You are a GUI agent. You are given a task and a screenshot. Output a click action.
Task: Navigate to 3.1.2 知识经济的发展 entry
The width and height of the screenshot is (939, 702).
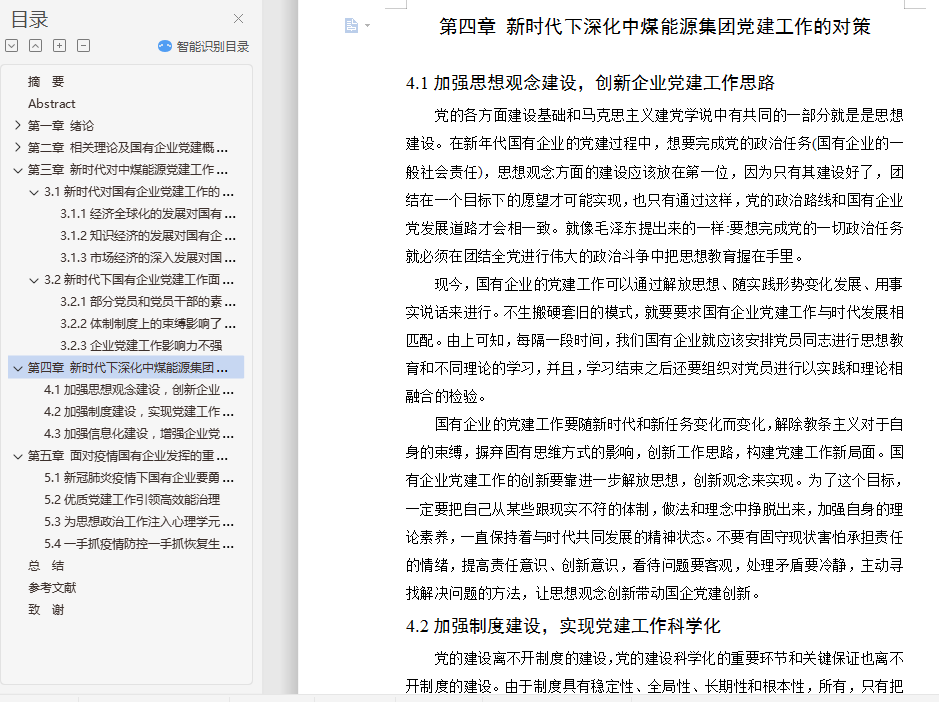click(x=148, y=235)
